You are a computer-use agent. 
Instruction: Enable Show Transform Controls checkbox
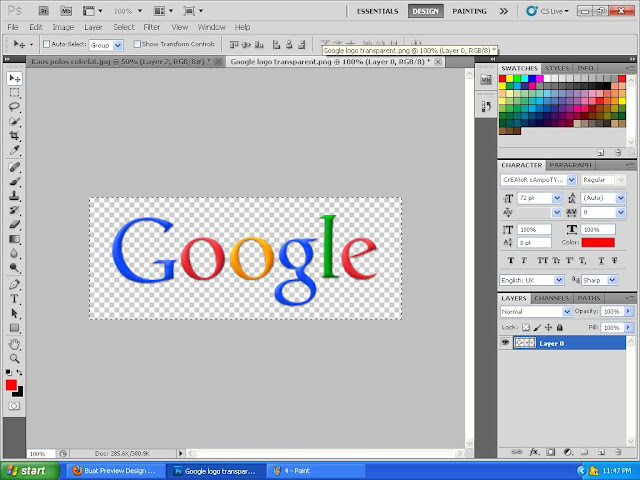tap(137, 44)
